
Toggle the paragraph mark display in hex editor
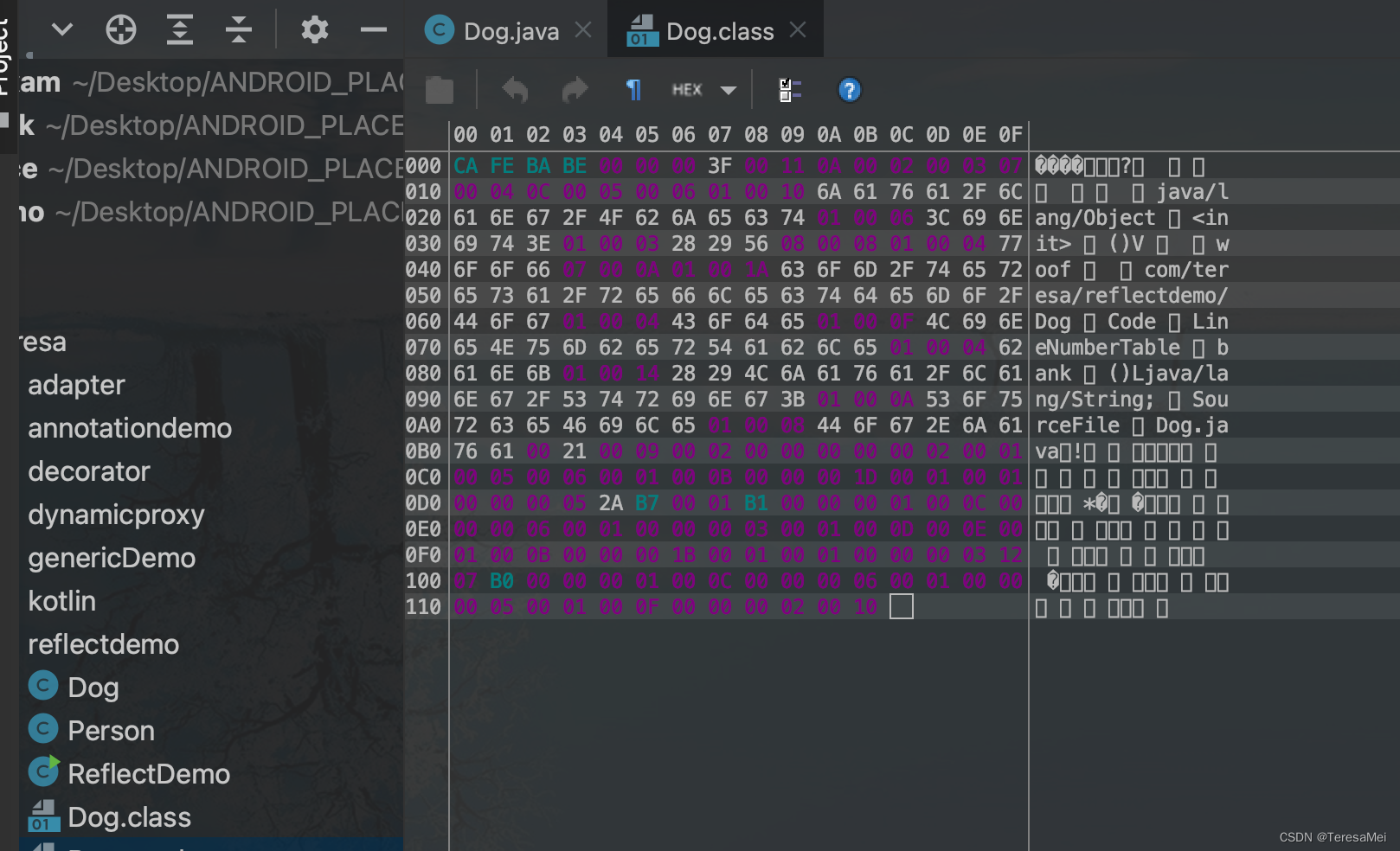[x=634, y=89]
